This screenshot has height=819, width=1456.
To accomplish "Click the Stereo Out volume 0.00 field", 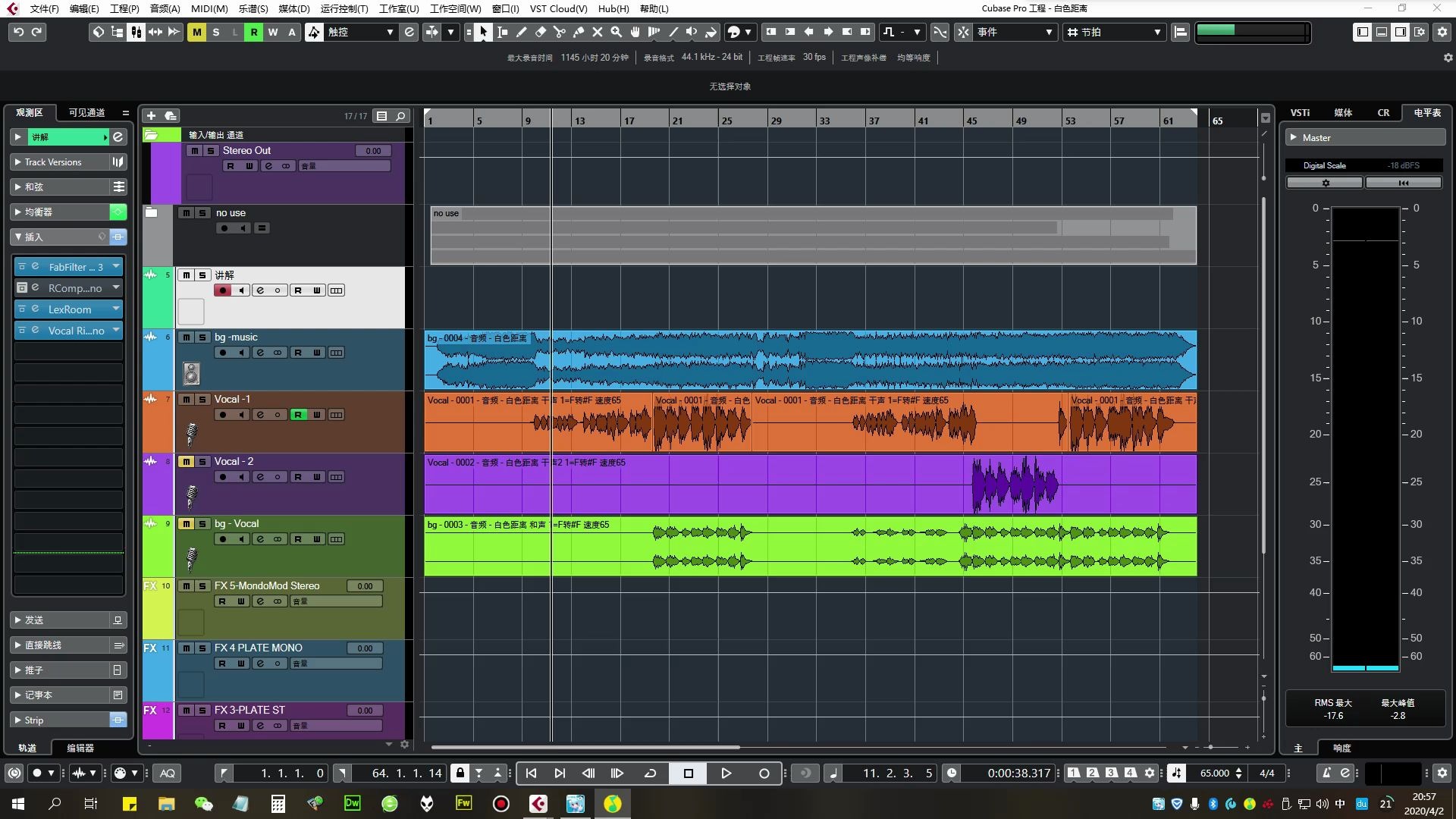I will point(373,151).
